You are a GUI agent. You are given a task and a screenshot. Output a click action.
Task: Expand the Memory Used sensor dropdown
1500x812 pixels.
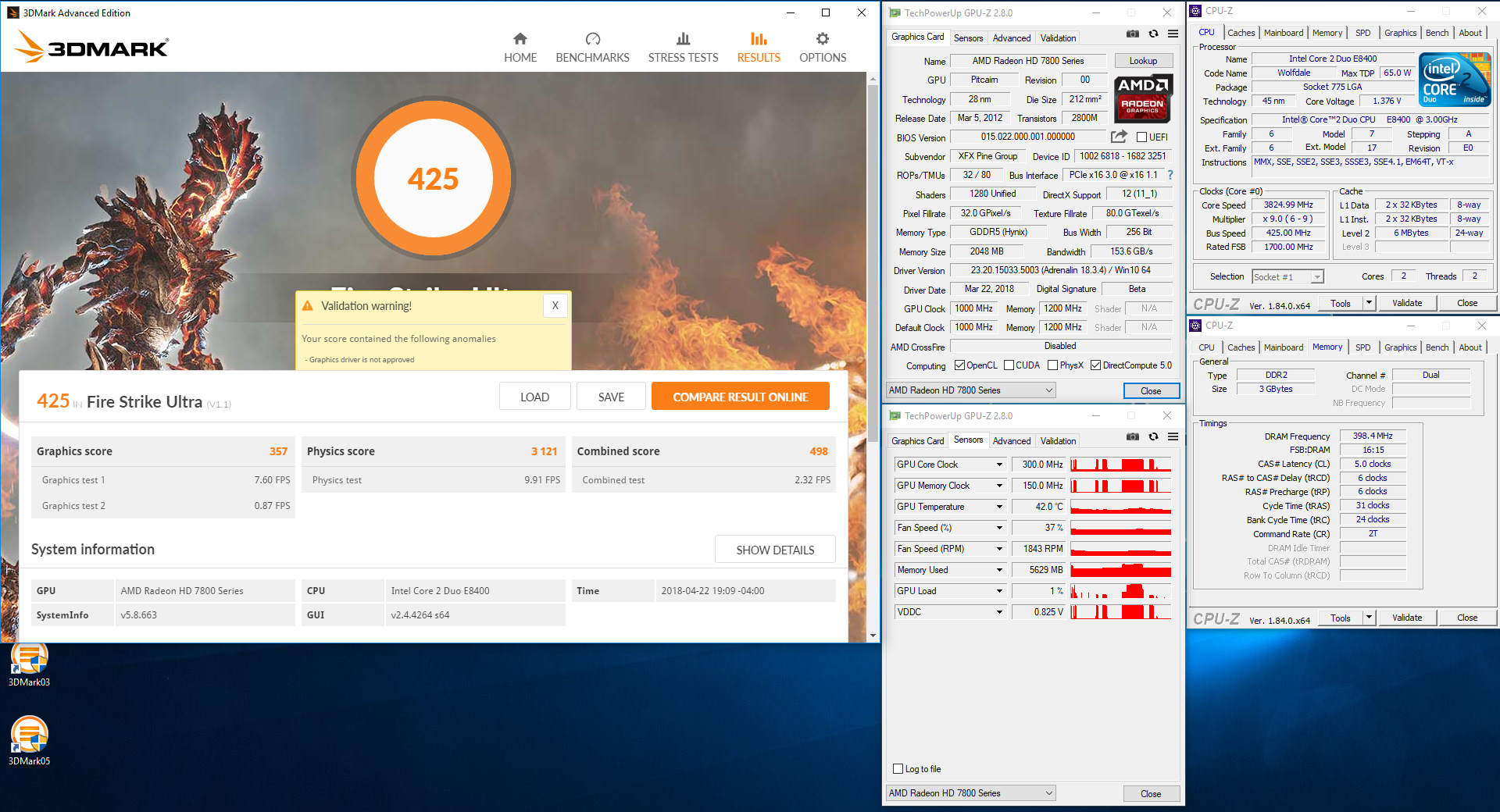point(999,570)
